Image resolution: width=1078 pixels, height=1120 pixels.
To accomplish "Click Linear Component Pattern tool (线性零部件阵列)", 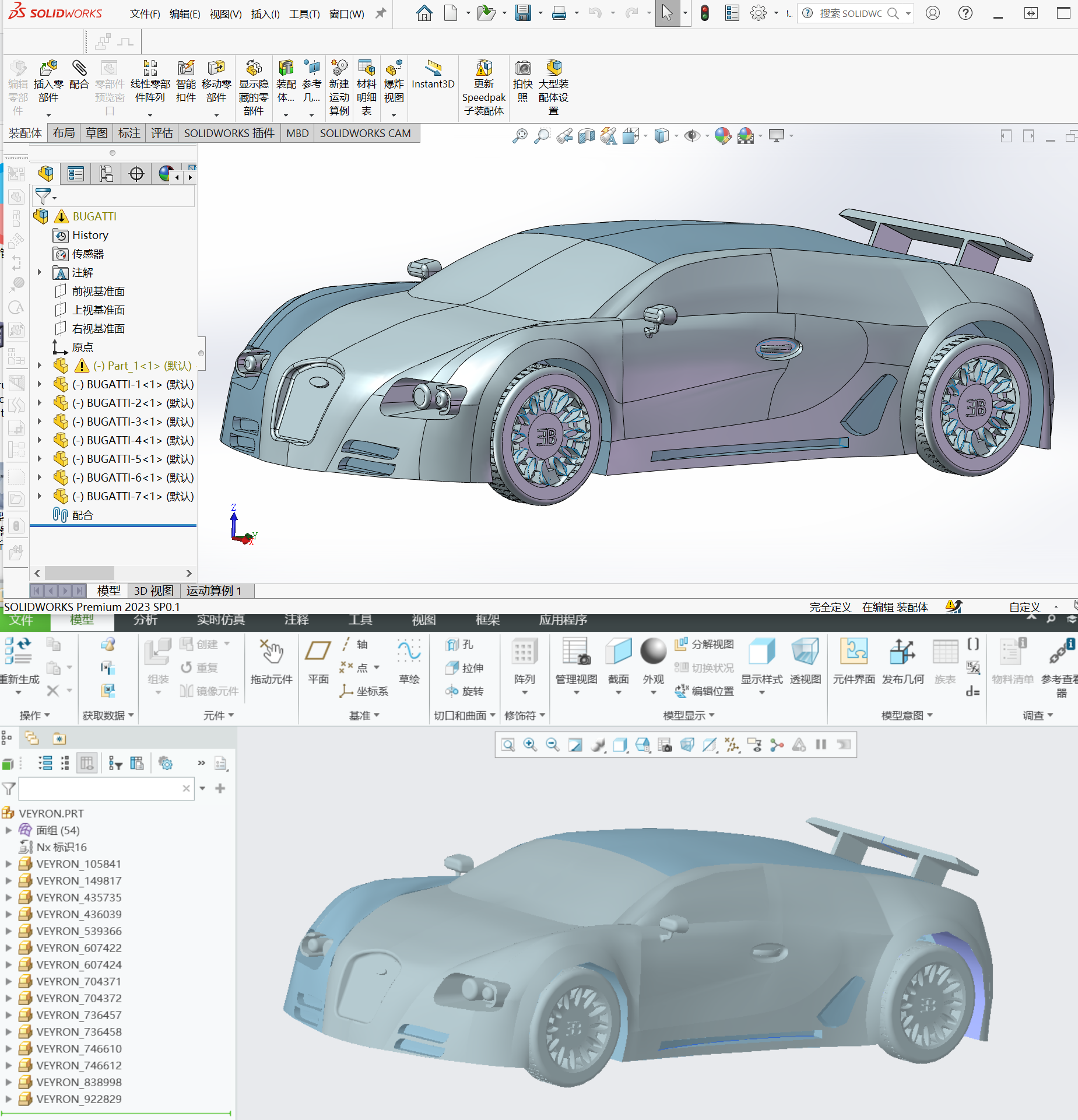I will [x=150, y=82].
